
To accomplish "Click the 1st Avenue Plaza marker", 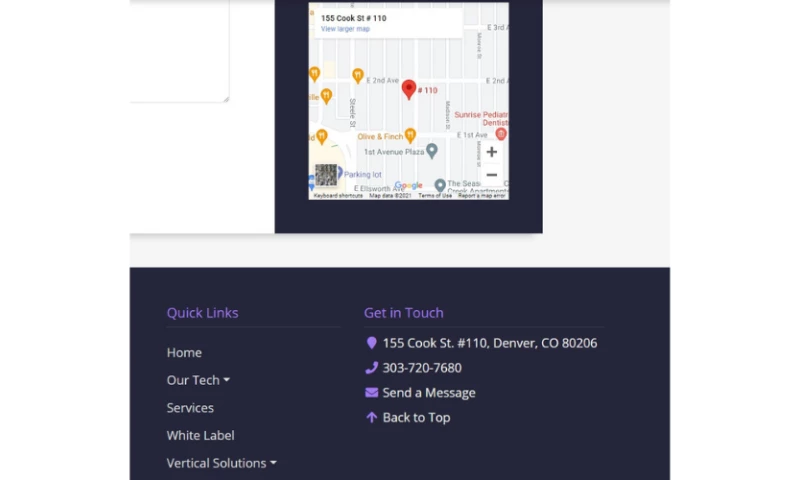I will 432,151.
